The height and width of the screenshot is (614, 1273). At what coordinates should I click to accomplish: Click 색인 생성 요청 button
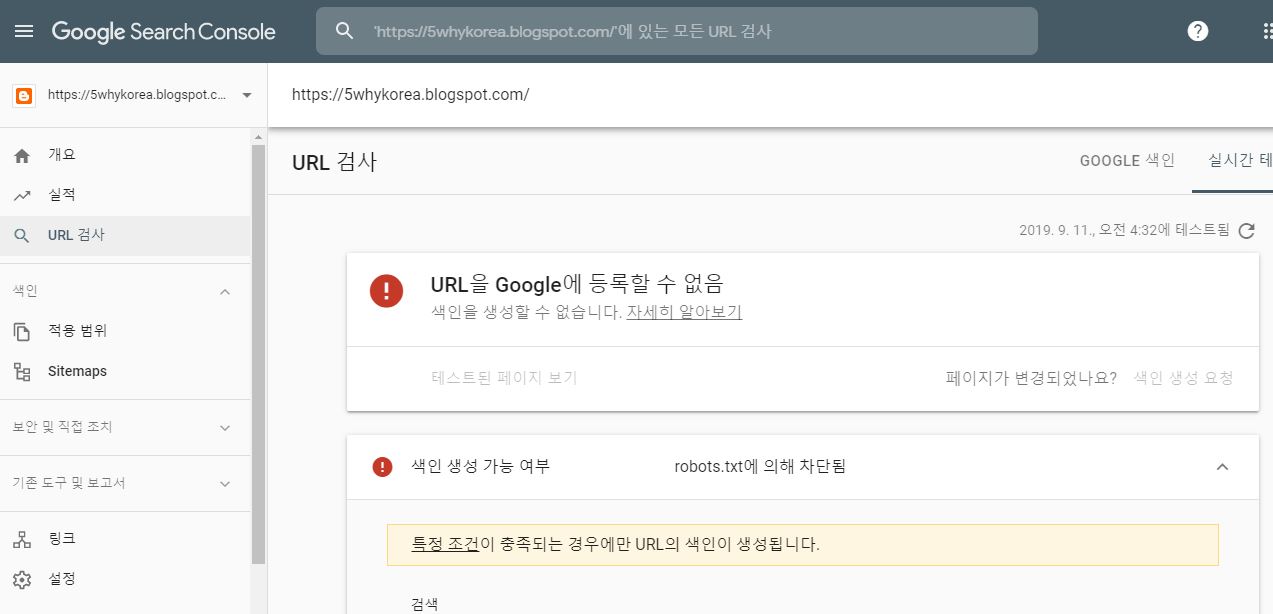click(1183, 378)
